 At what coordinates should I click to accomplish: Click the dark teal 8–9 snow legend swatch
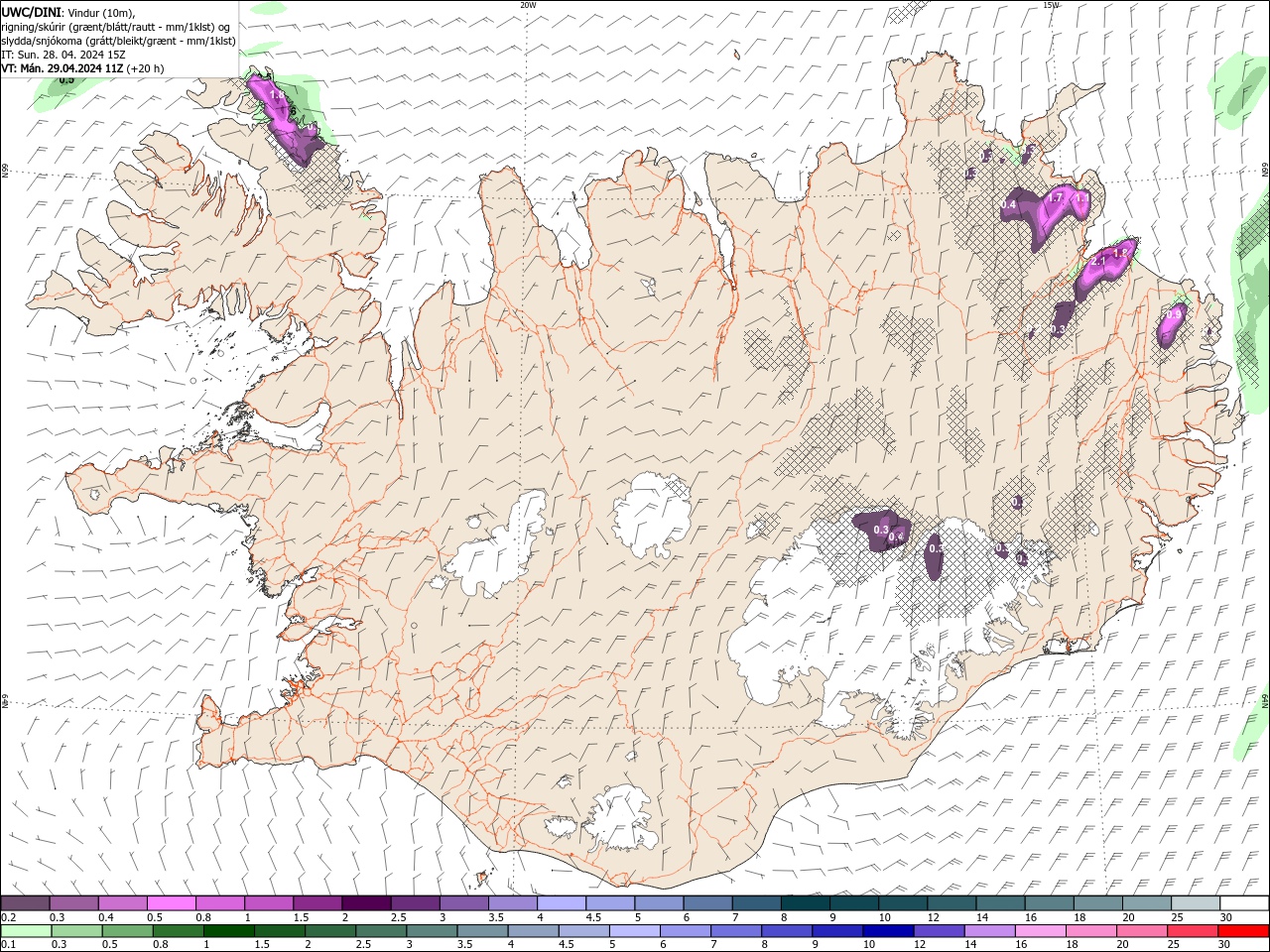click(x=805, y=902)
